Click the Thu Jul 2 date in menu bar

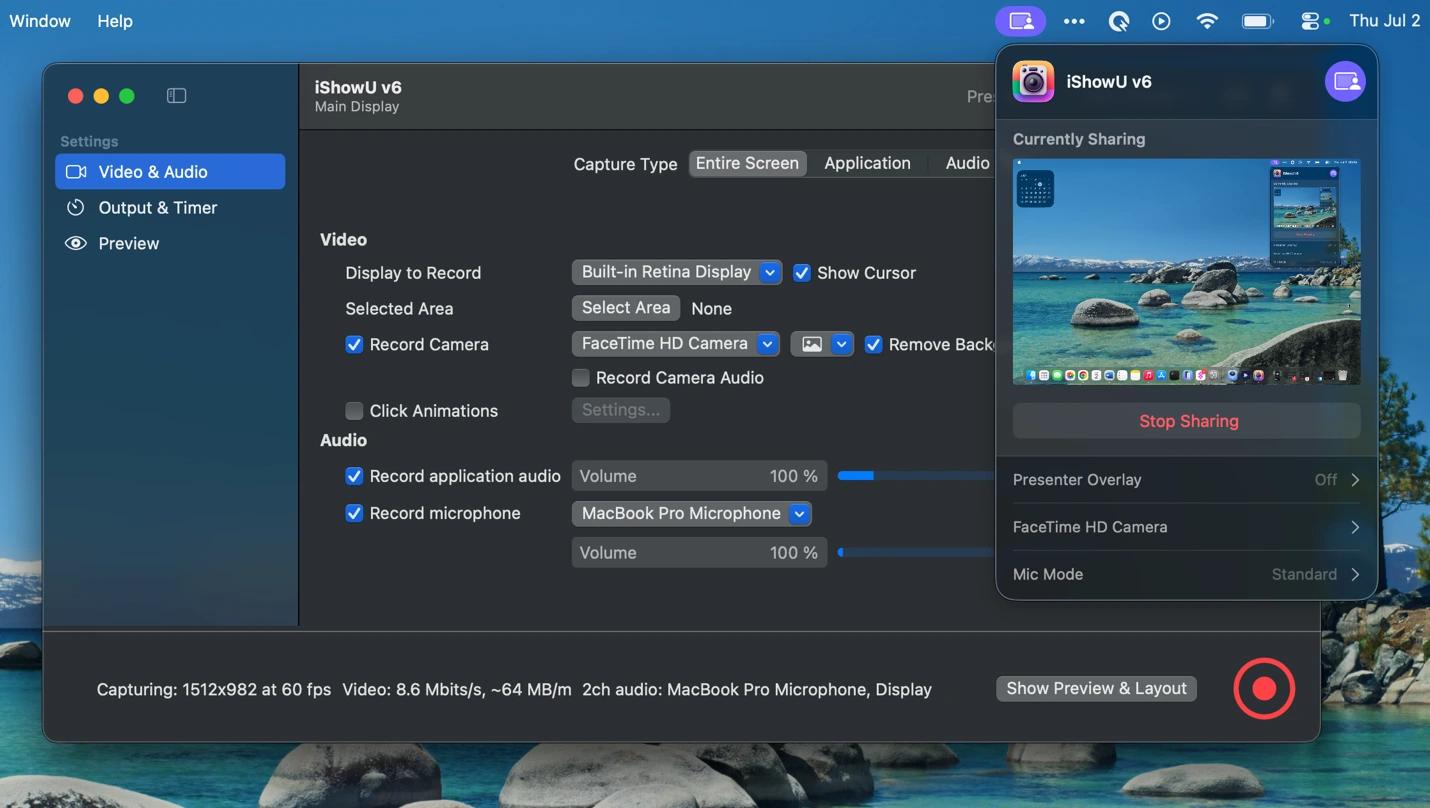[x=1384, y=21]
